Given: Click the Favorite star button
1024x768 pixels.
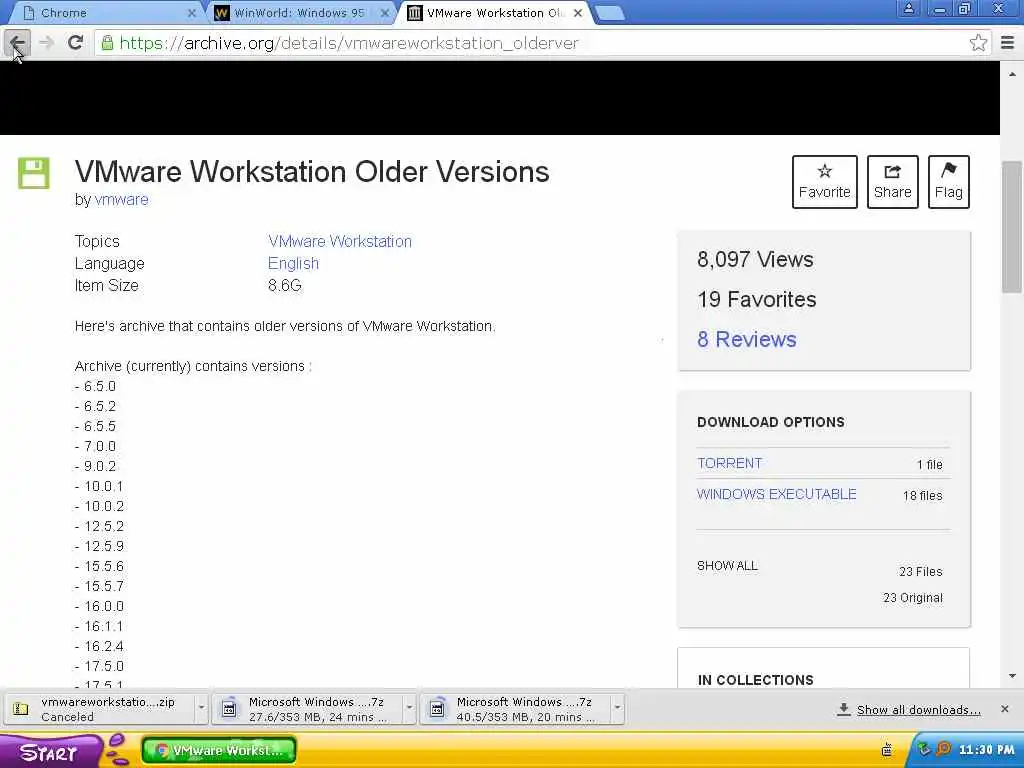Looking at the screenshot, I should click(x=824, y=182).
